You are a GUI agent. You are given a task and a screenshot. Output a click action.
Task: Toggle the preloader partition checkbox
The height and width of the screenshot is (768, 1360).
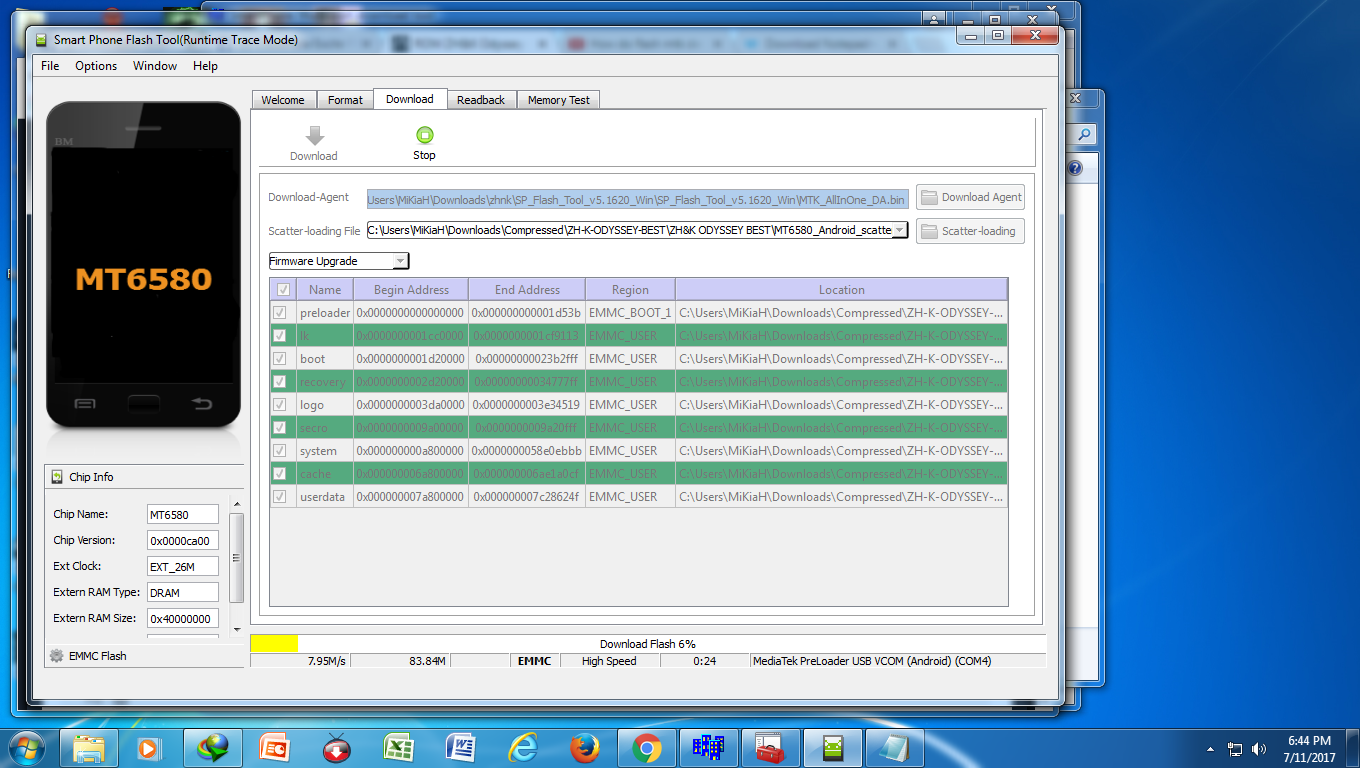point(280,313)
